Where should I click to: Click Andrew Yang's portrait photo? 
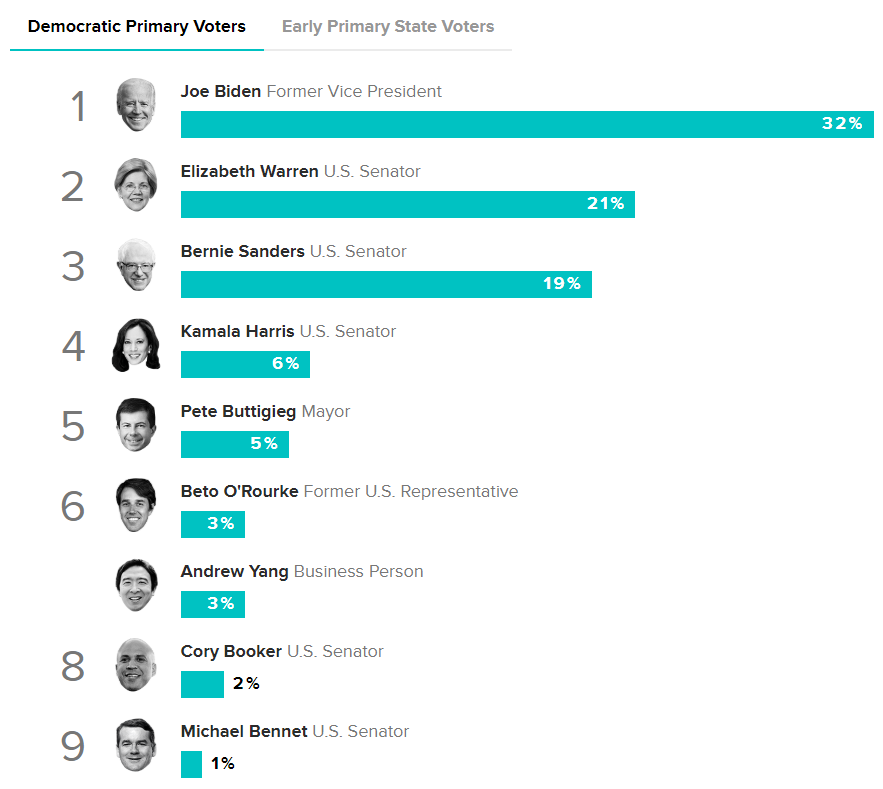136,585
